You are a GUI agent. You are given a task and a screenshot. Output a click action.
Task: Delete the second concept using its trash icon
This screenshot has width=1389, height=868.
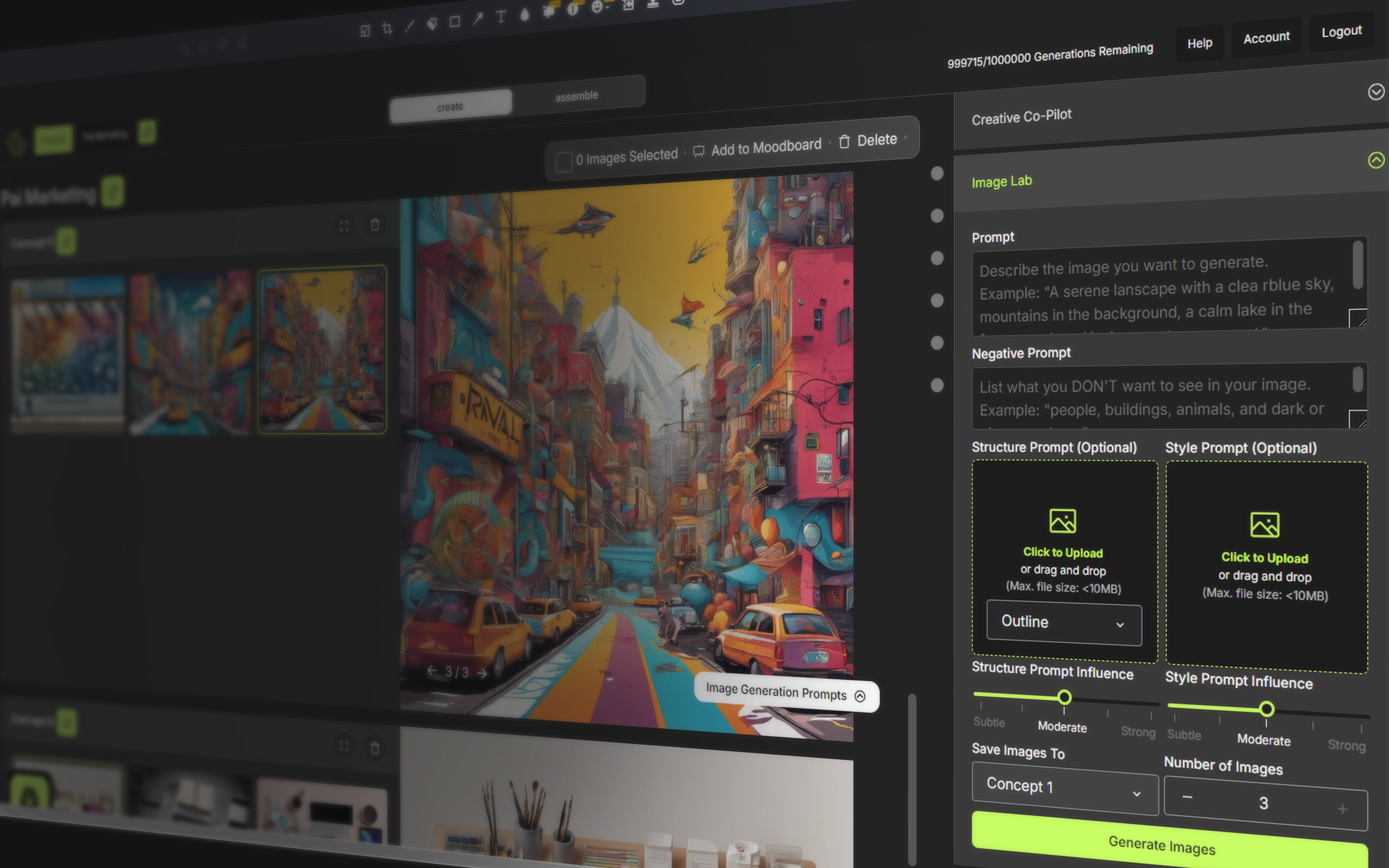click(x=375, y=748)
